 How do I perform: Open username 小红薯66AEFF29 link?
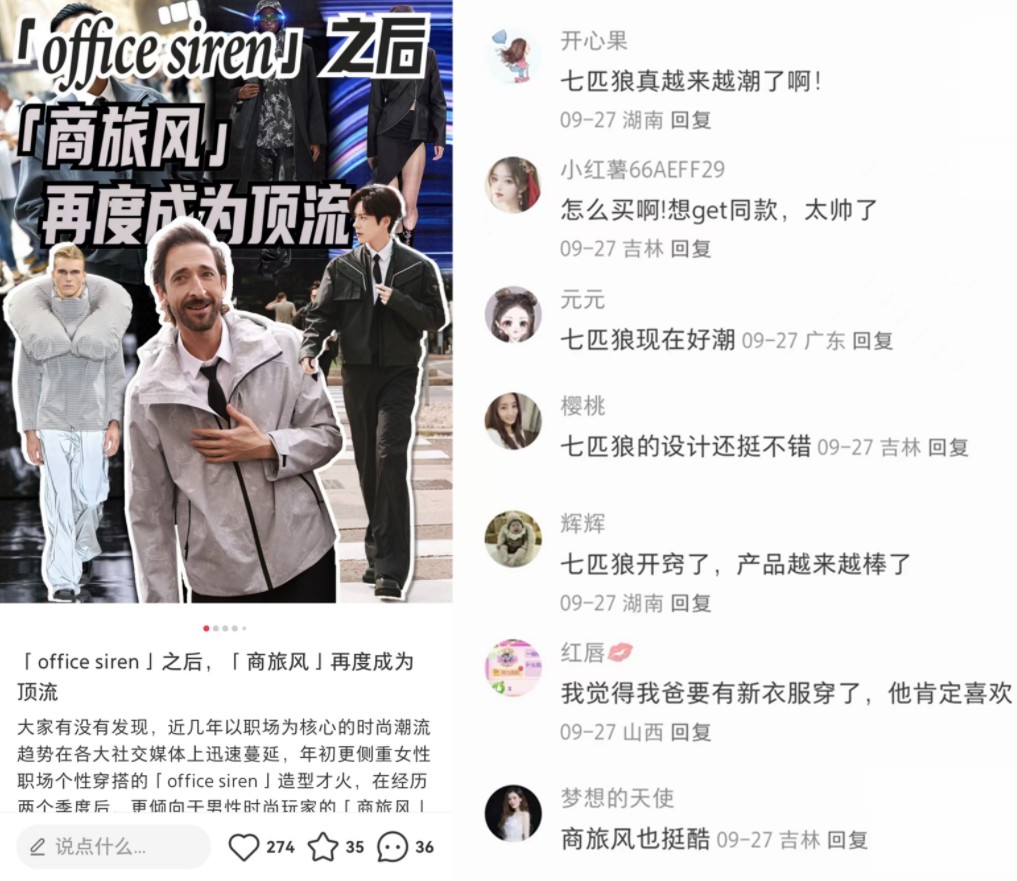coord(642,169)
